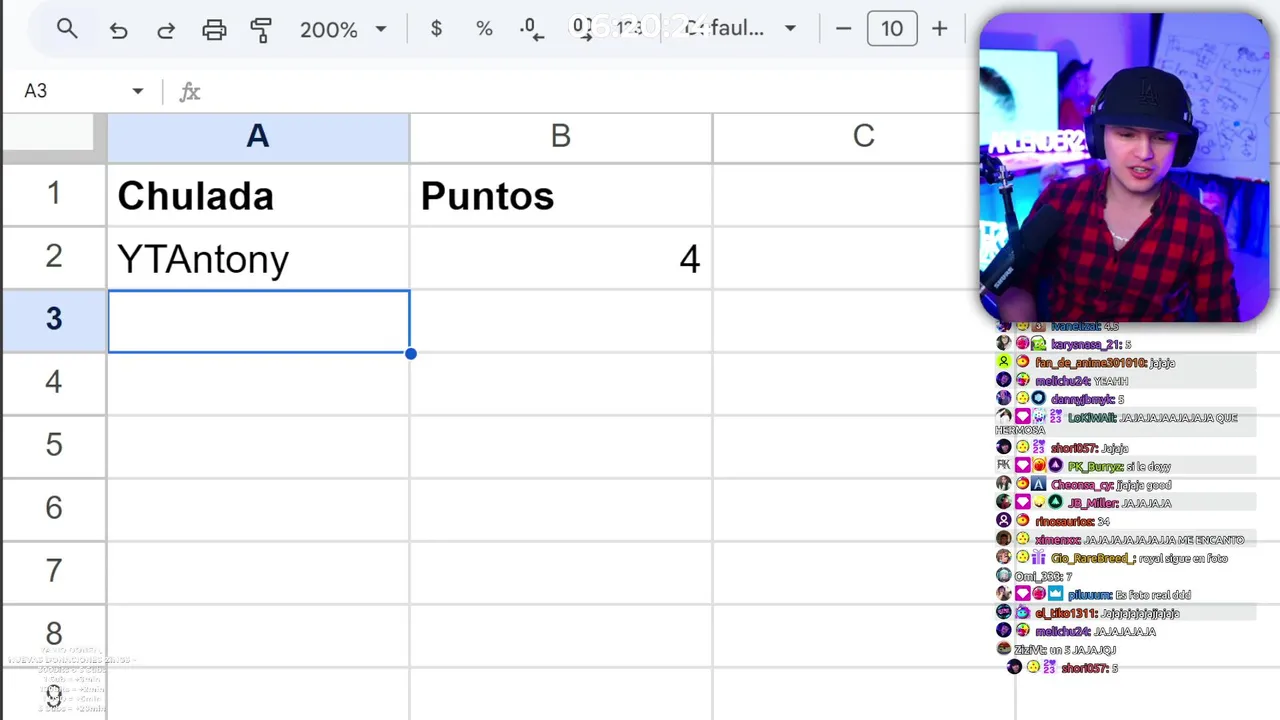
Task: Expand the name box dropdown arrow
Action: pos(137,91)
